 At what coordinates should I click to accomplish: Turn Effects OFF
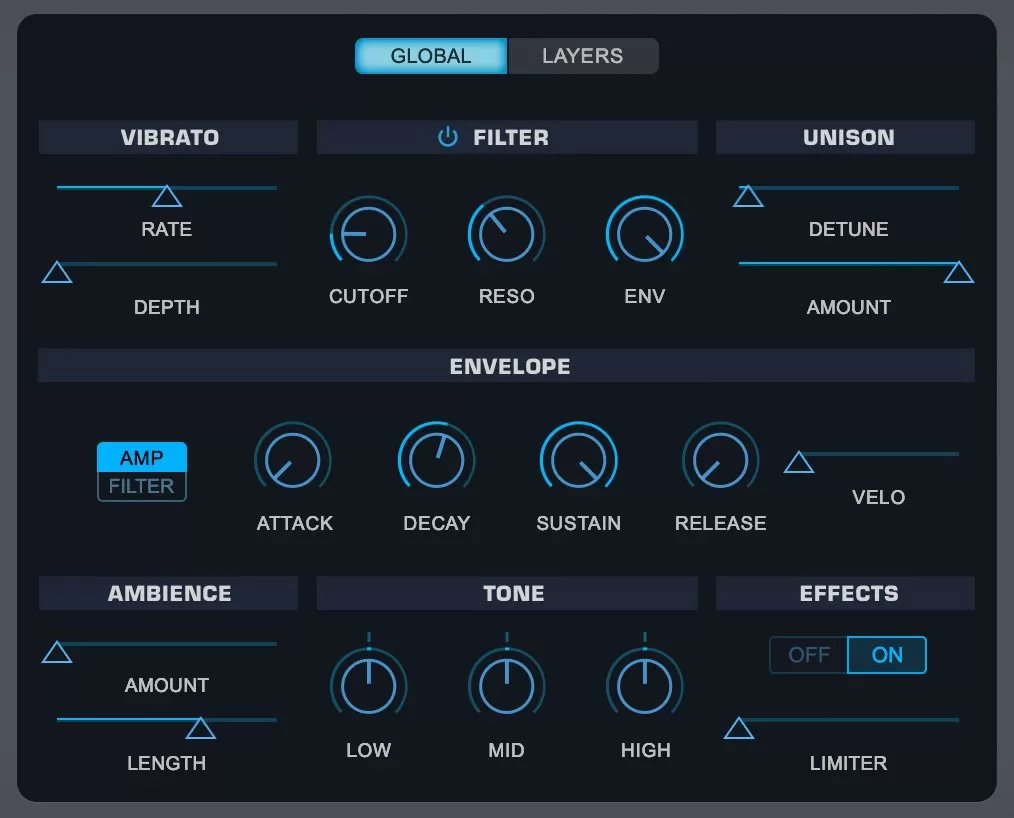tap(807, 655)
